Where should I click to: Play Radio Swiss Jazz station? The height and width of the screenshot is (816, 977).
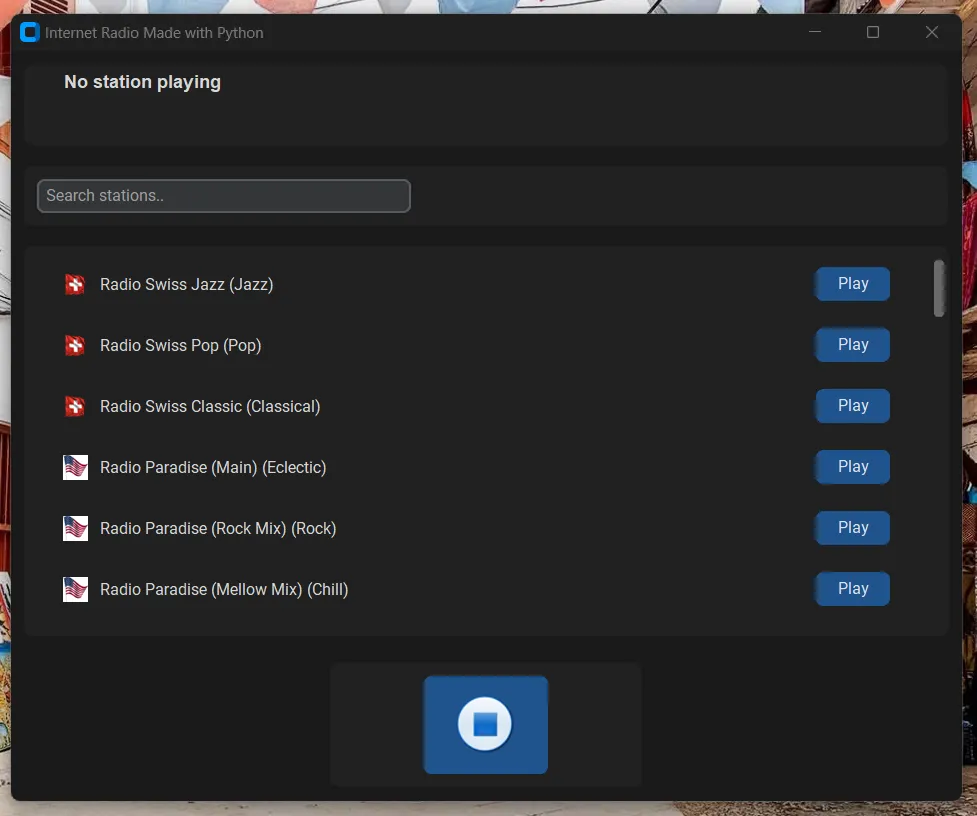852,284
